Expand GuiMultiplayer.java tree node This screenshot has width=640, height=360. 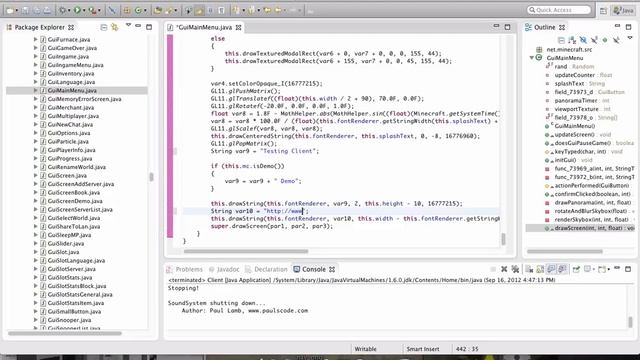pos(35,116)
